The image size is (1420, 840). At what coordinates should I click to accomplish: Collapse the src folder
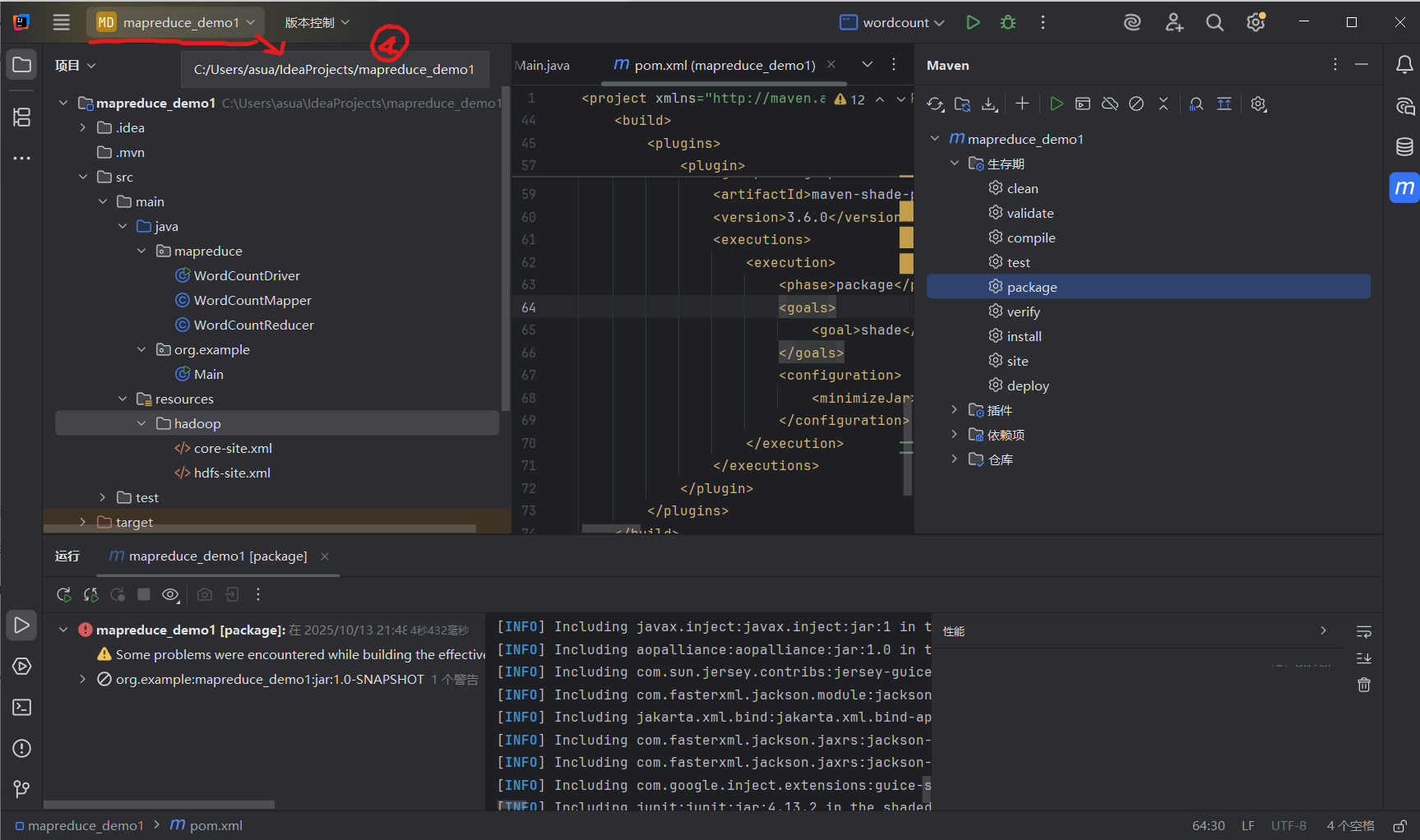(x=82, y=177)
